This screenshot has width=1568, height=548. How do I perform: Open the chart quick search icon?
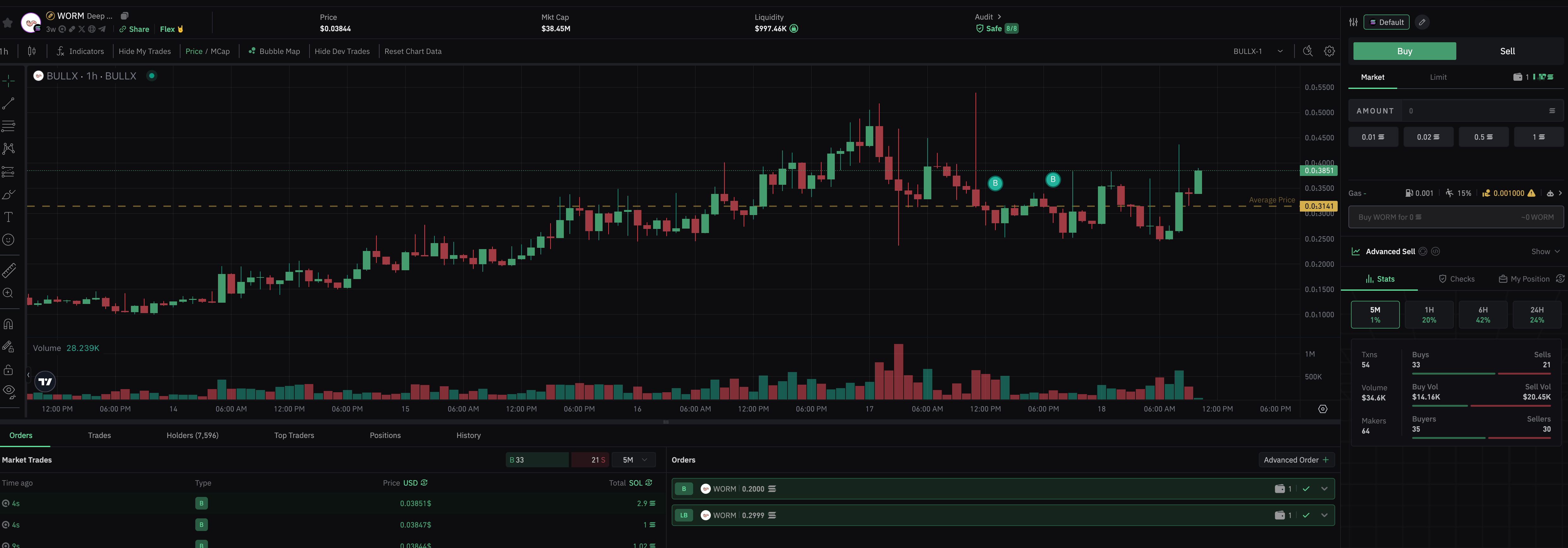[1307, 51]
